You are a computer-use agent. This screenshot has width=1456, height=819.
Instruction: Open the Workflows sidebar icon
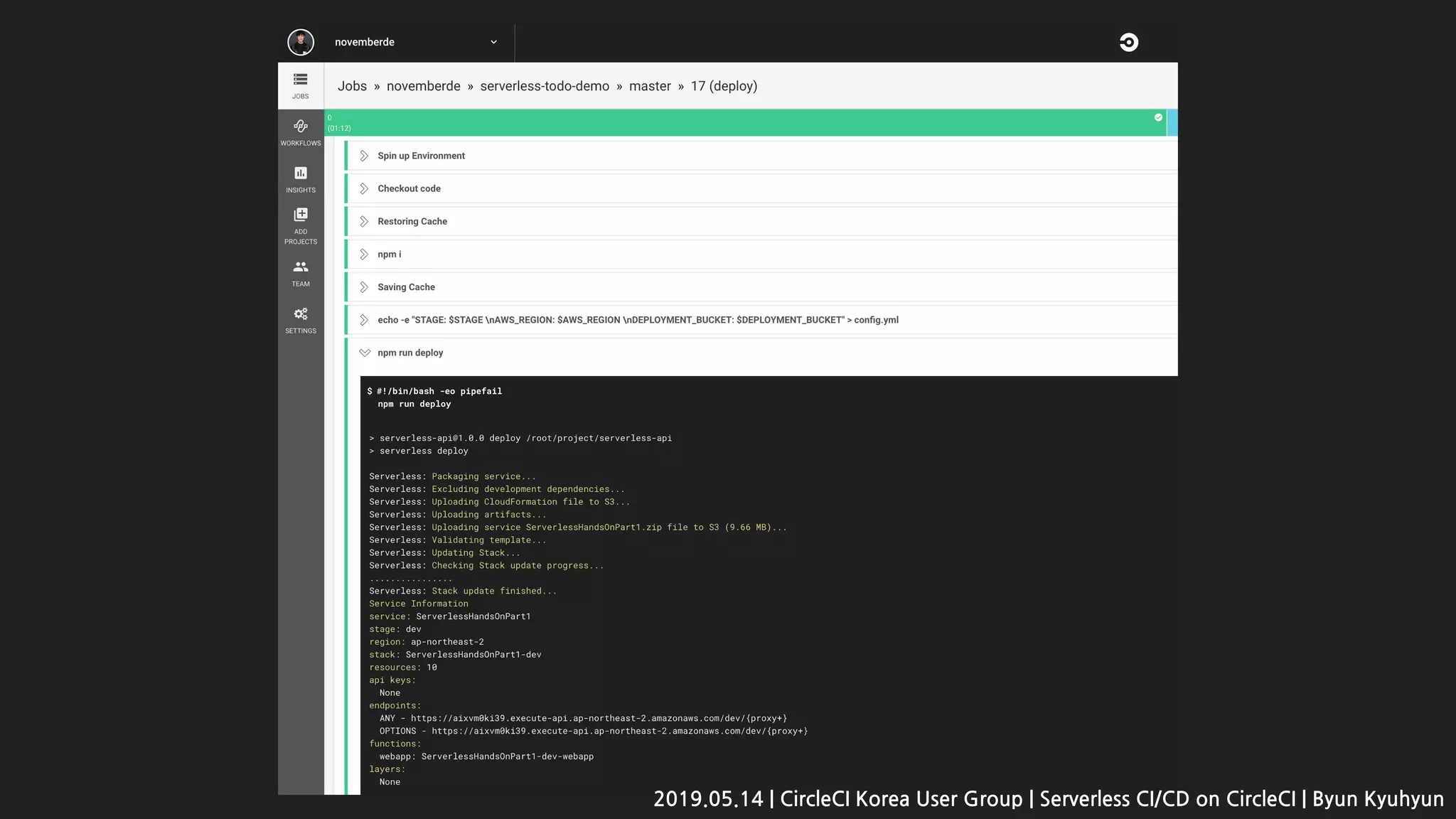coord(301,132)
